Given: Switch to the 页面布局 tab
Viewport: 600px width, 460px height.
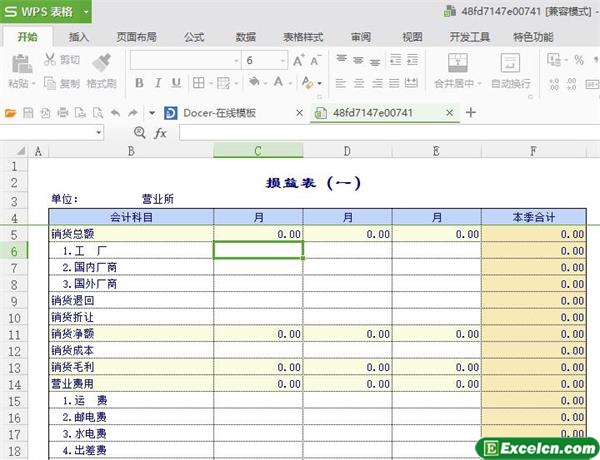Looking at the screenshot, I should (136, 37).
